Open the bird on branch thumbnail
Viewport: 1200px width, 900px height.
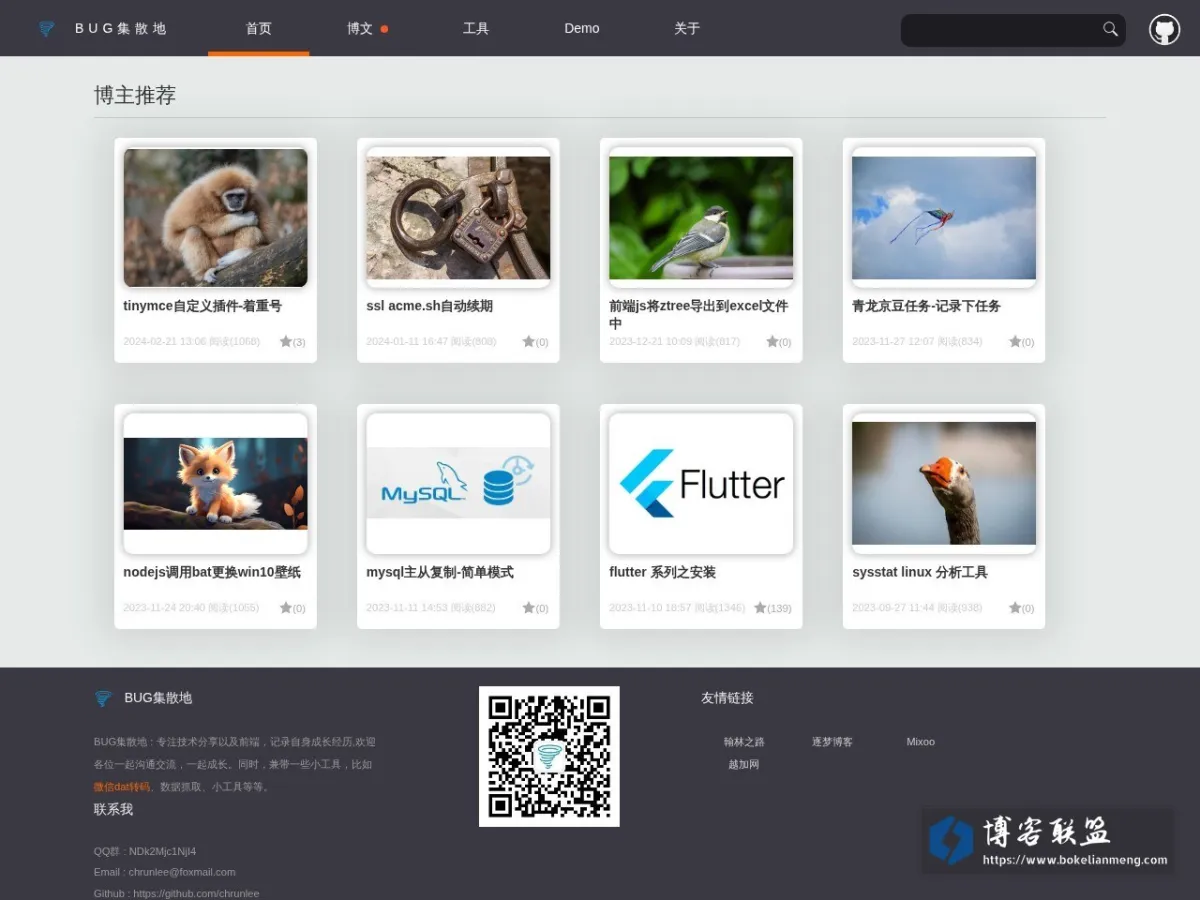701,218
